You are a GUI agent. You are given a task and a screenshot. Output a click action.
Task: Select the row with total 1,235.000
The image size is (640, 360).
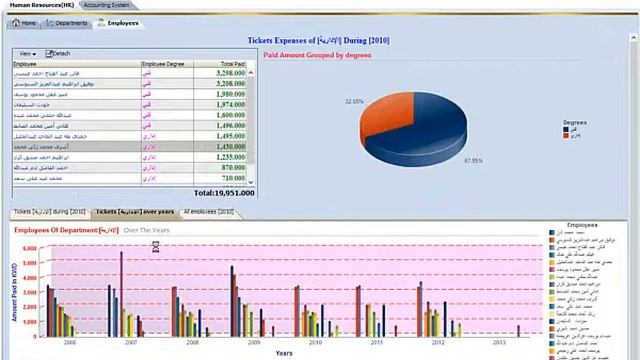[x=129, y=157]
